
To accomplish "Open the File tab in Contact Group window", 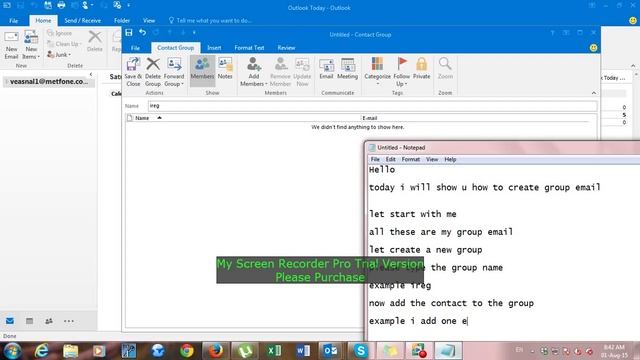I will click(x=136, y=48).
